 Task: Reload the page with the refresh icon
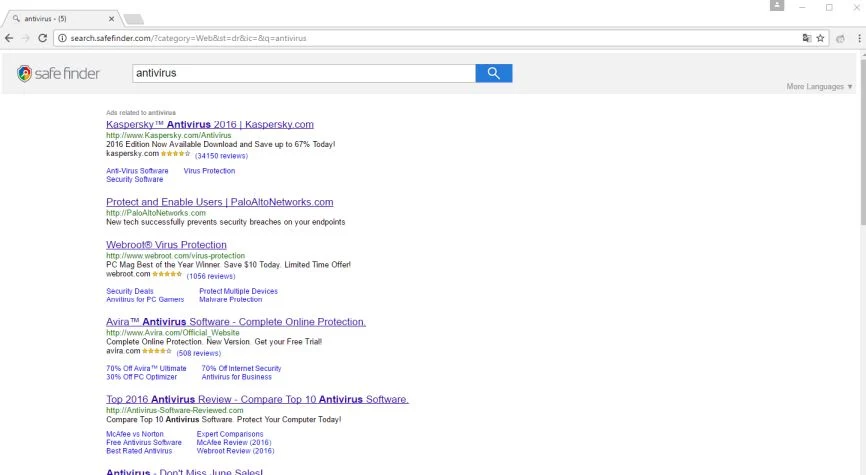[43, 38]
